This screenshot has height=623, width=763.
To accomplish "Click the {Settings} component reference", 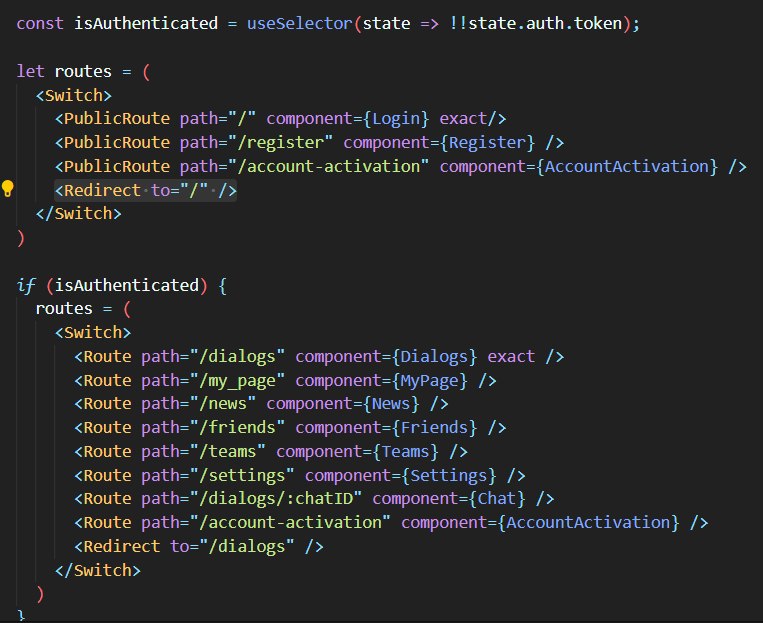I will [x=449, y=475].
